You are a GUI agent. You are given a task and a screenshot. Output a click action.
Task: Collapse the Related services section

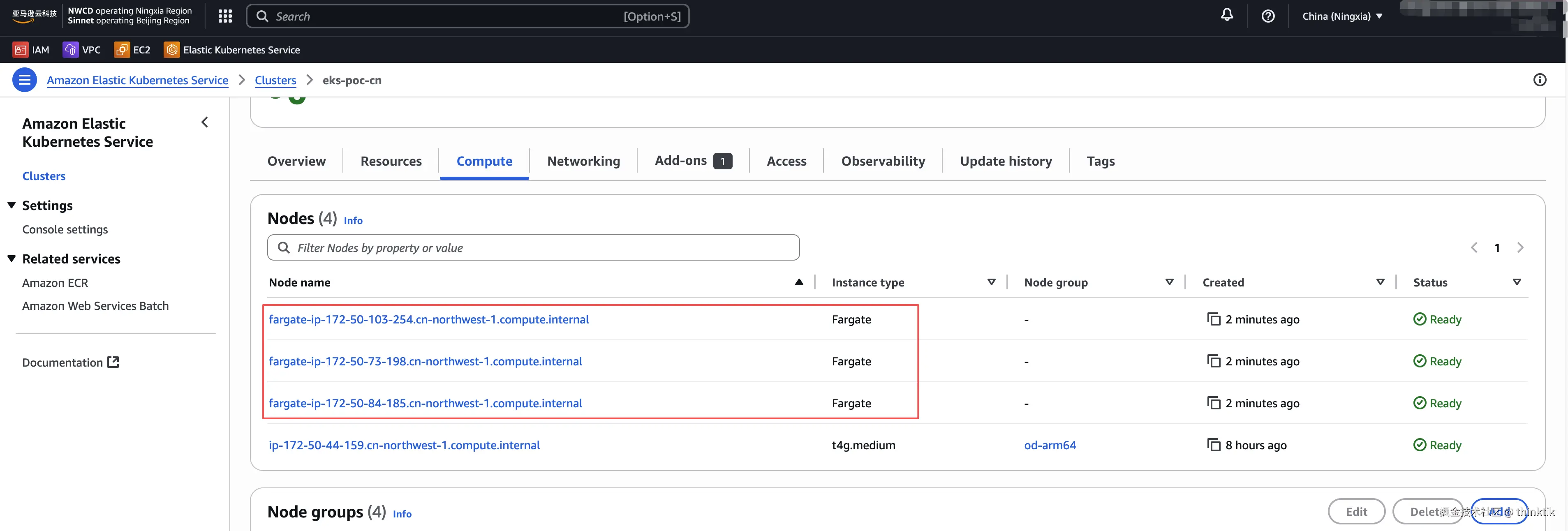pyautogui.click(x=12, y=259)
